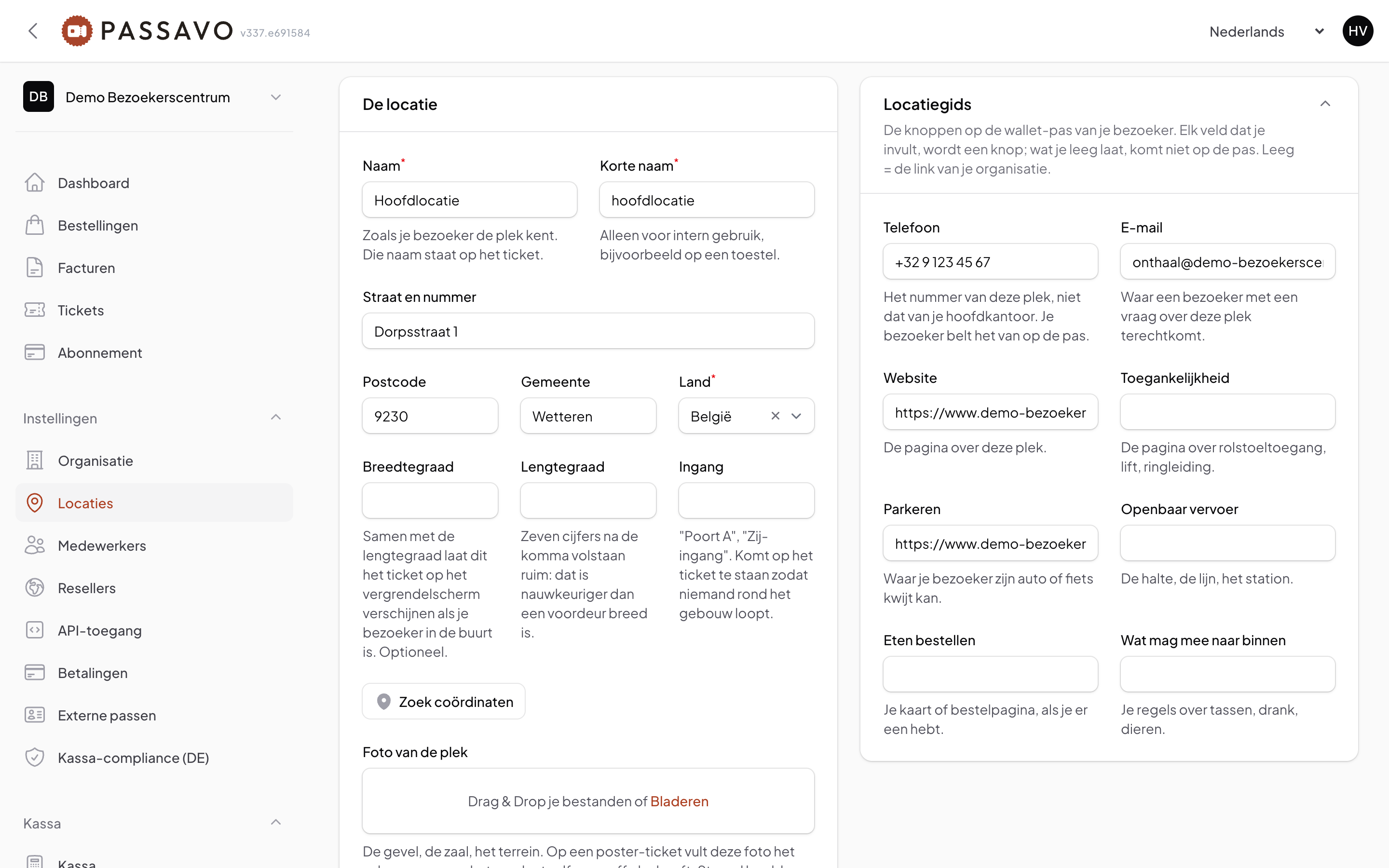Click the Locaties pin icon
This screenshot has width=1389, height=868.
click(x=34, y=503)
